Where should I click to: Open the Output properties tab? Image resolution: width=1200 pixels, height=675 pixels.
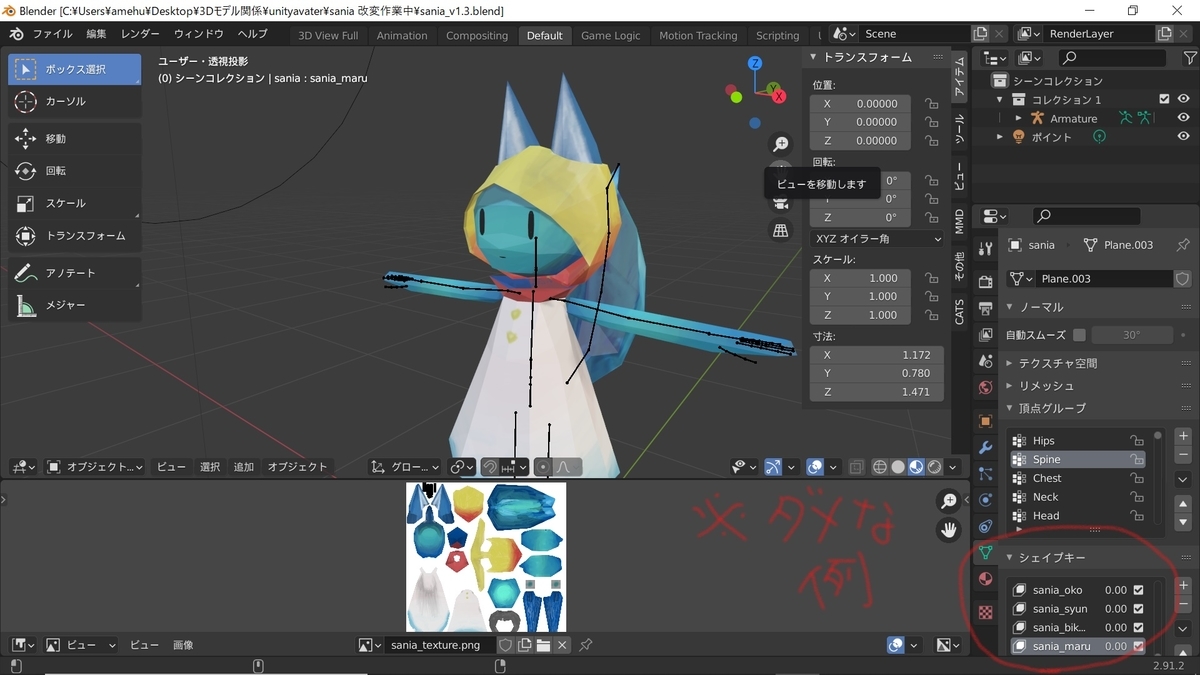click(x=985, y=308)
